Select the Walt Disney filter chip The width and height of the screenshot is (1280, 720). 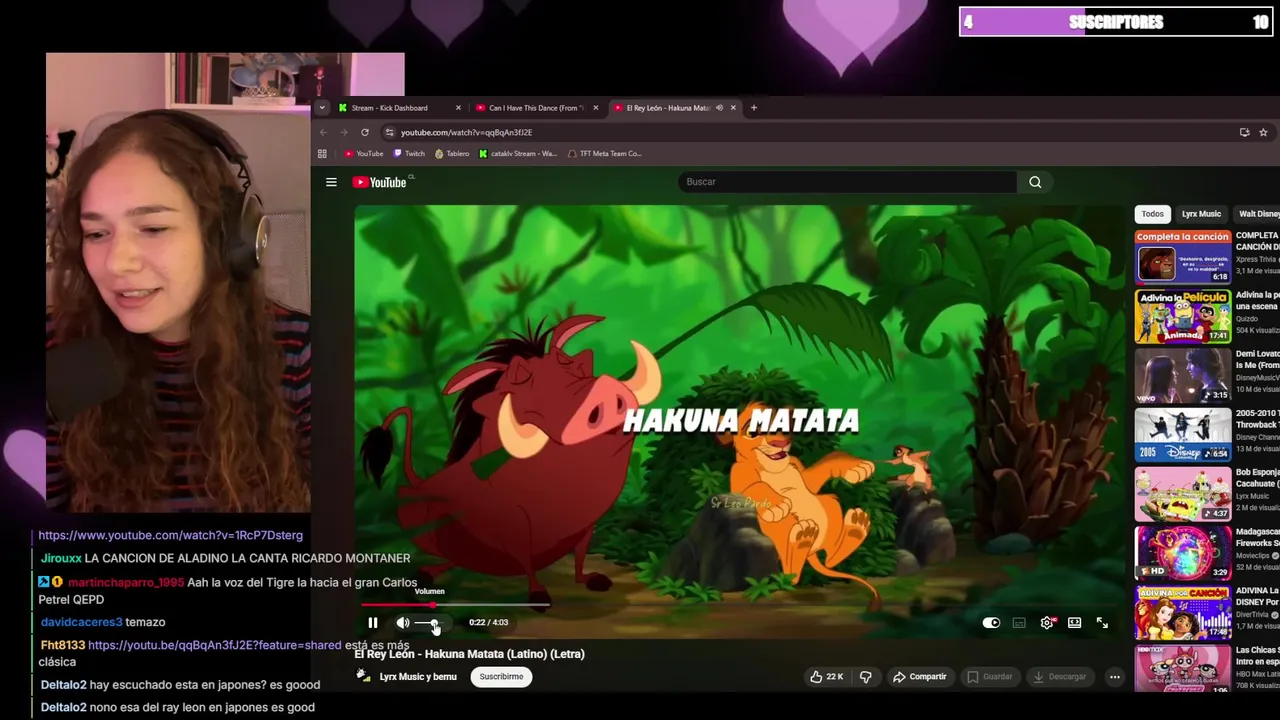(x=1258, y=214)
